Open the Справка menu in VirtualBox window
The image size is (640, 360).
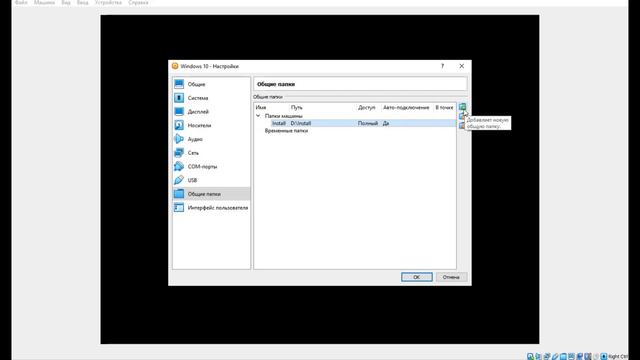coord(138,2)
